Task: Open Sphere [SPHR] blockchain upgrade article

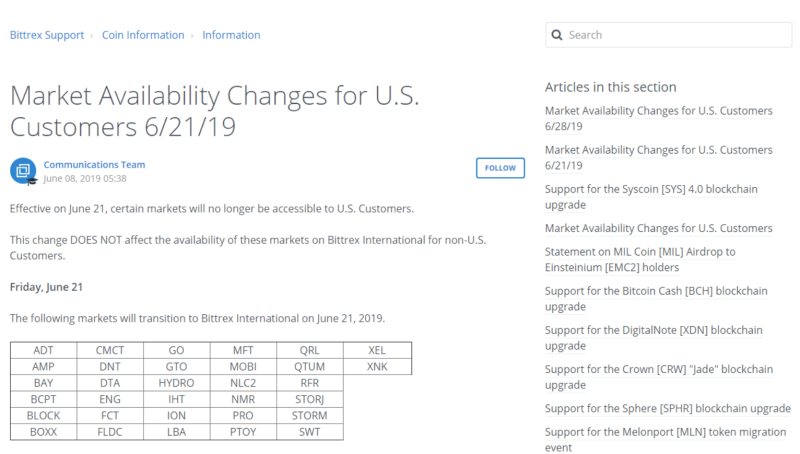Action: [x=667, y=408]
